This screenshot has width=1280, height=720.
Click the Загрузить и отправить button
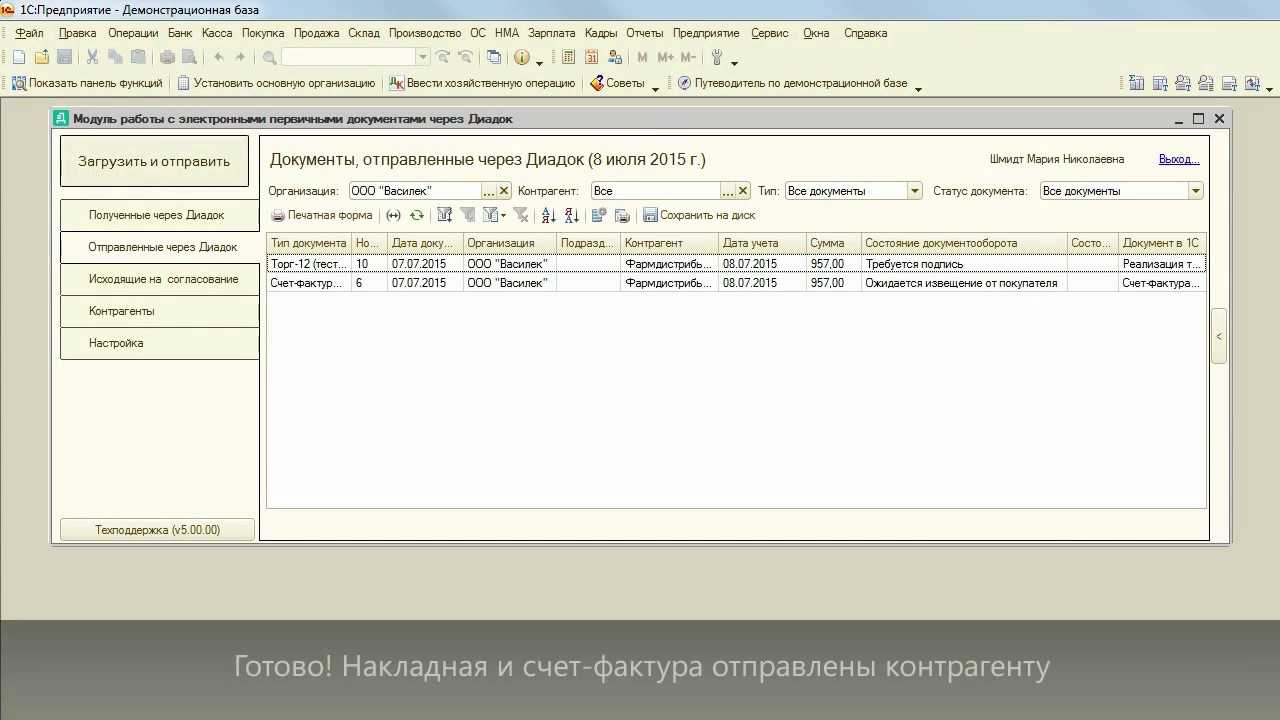[x=154, y=161]
